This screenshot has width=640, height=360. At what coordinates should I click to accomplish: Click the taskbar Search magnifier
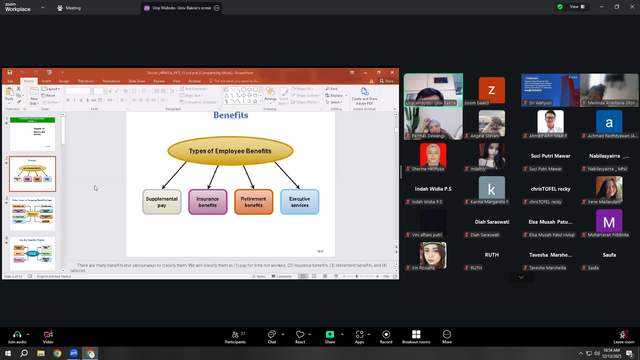pos(24,353)
